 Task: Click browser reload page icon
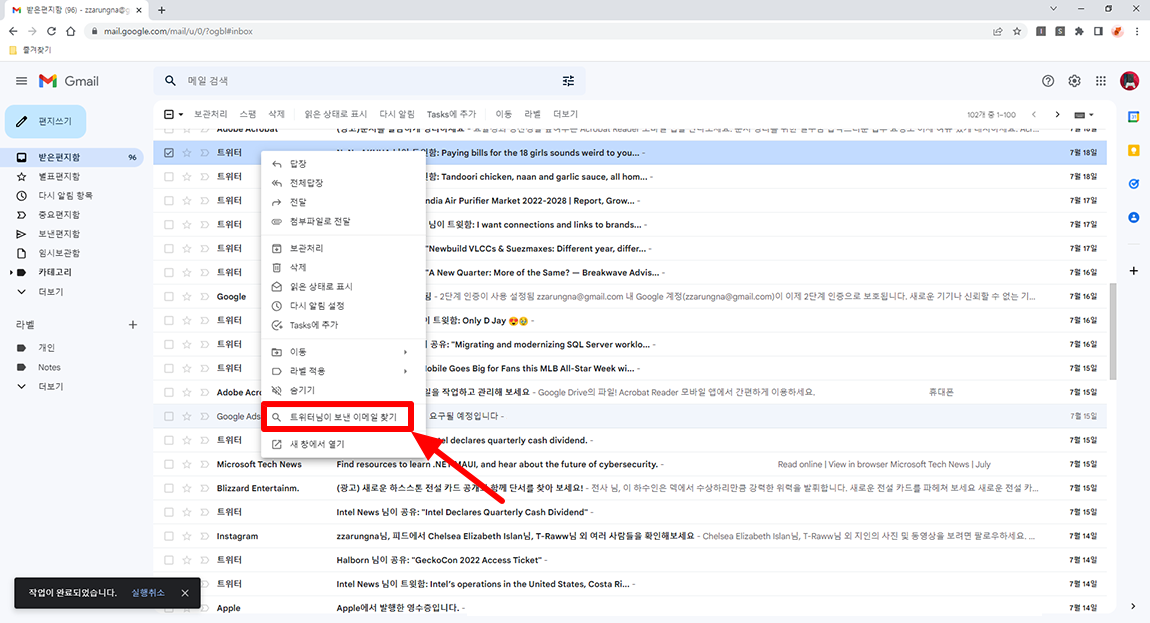tap(51, 32)
